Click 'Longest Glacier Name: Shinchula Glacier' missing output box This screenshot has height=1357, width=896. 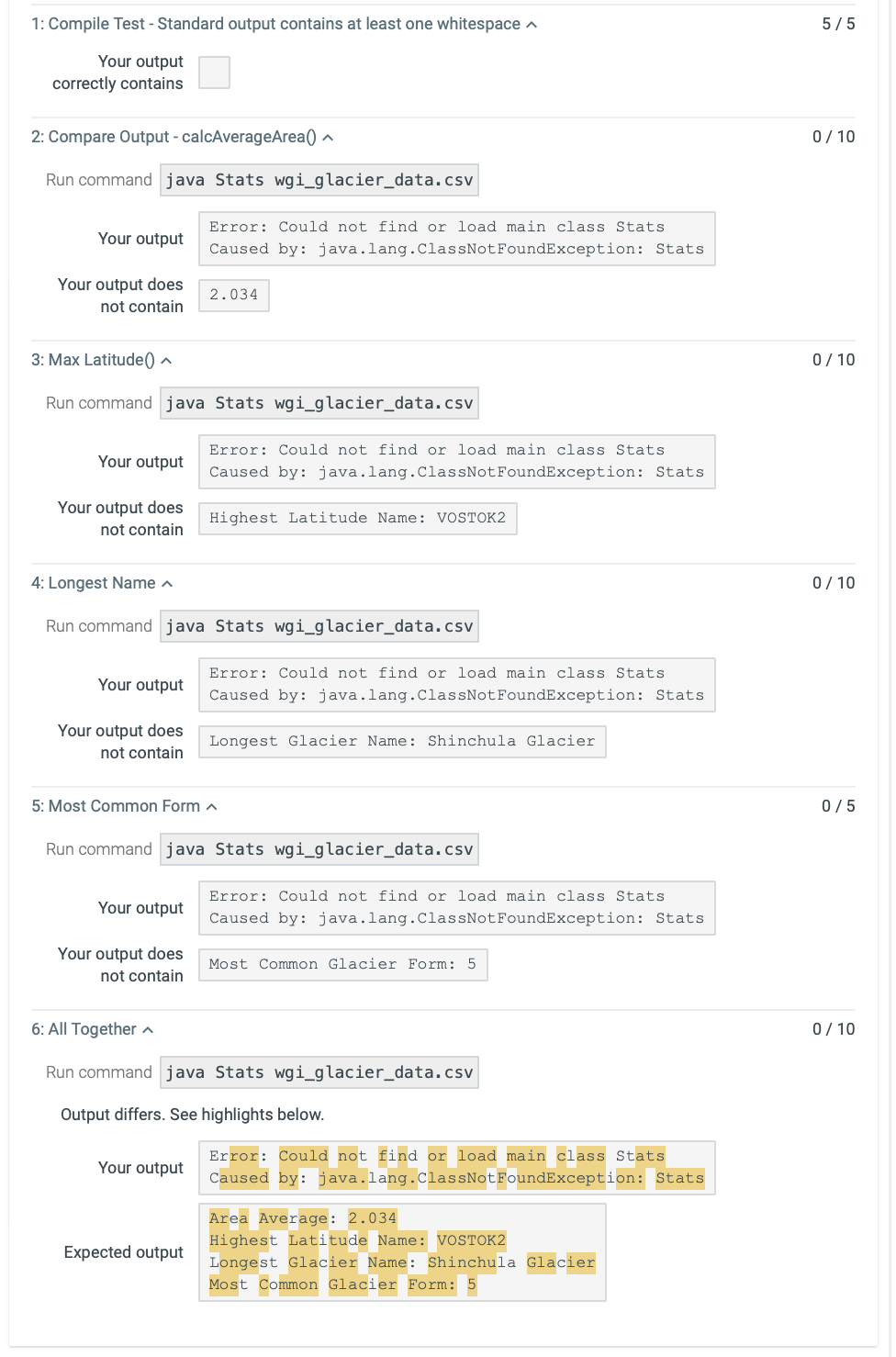click(402, 742)
